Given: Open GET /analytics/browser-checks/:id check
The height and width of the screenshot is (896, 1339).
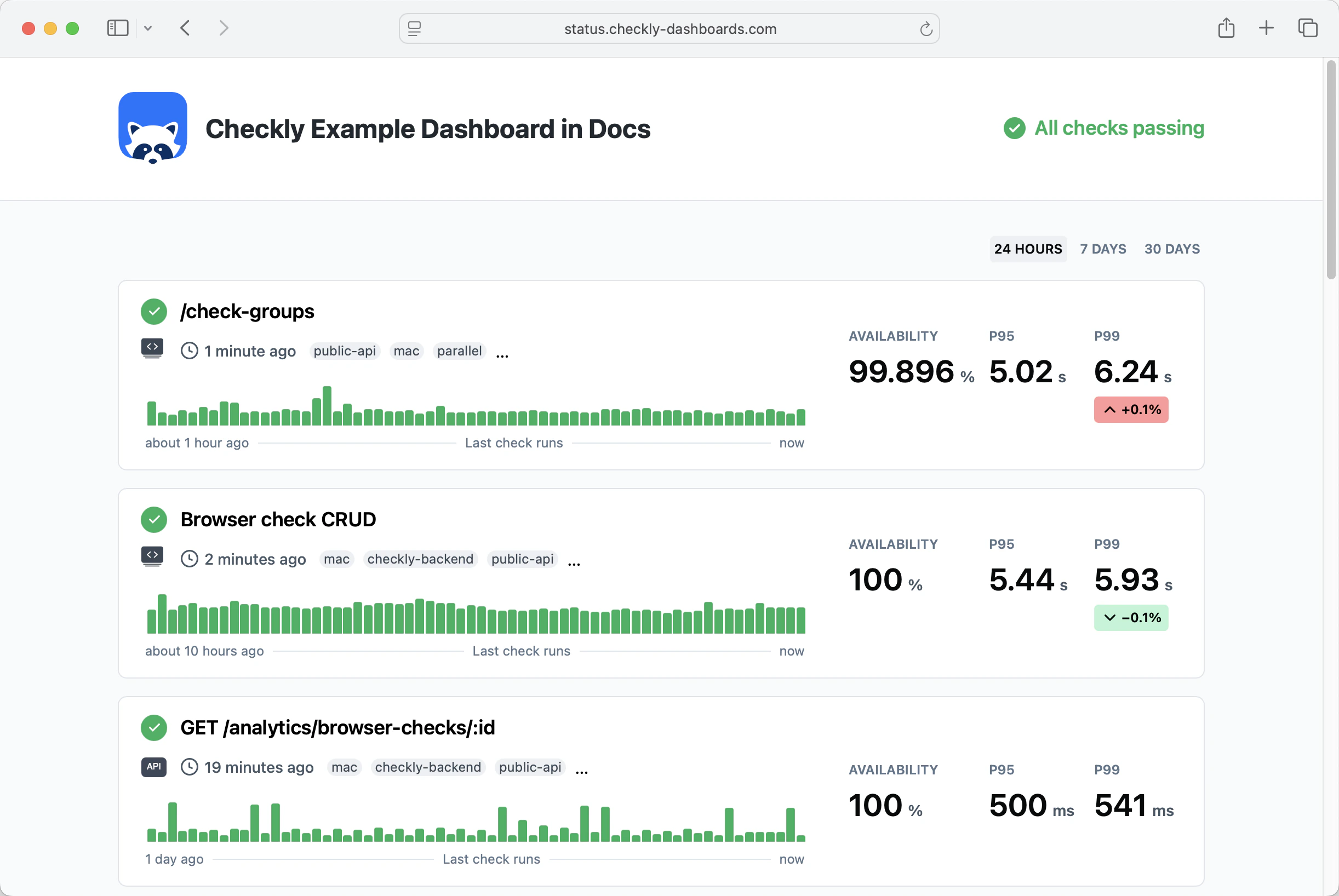Looking at the screenshot, I should [x=337, y=727].
